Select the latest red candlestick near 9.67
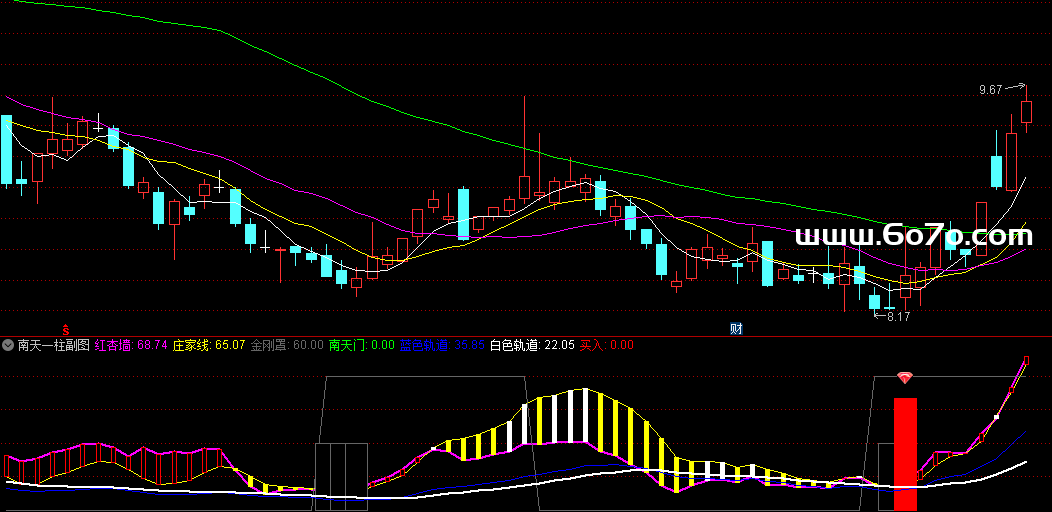 click(x=1026, y=111)
